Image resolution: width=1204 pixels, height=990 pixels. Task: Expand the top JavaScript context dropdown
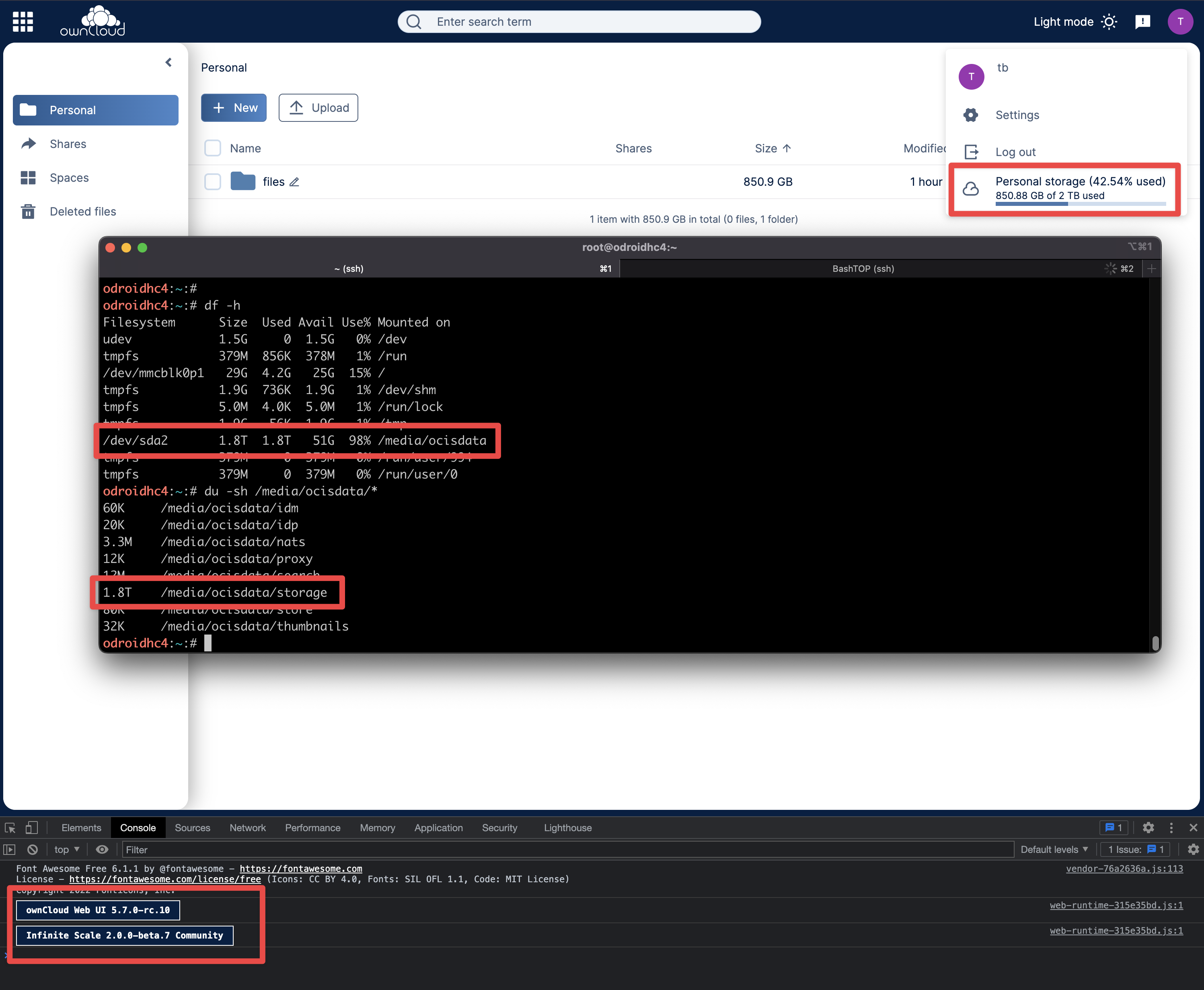[67, 850]
